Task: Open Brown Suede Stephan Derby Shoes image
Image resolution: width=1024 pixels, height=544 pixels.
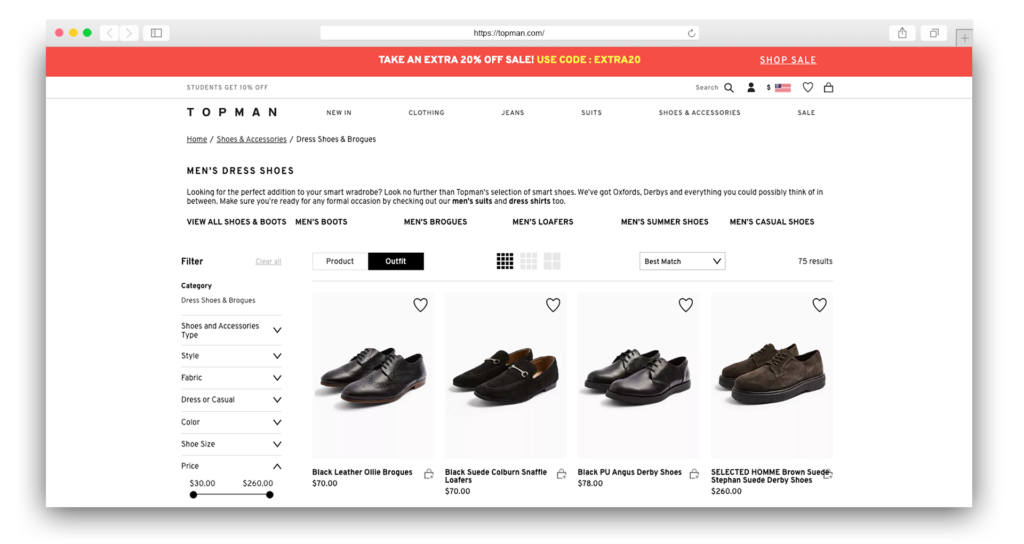Action: click(x=772, y=376)
